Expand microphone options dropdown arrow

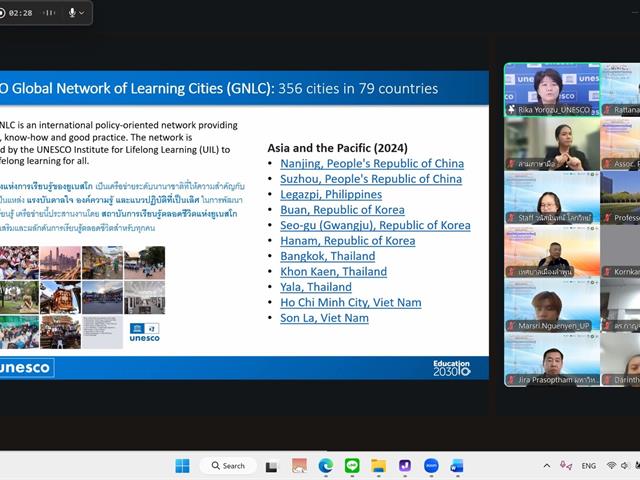(84, 13)
